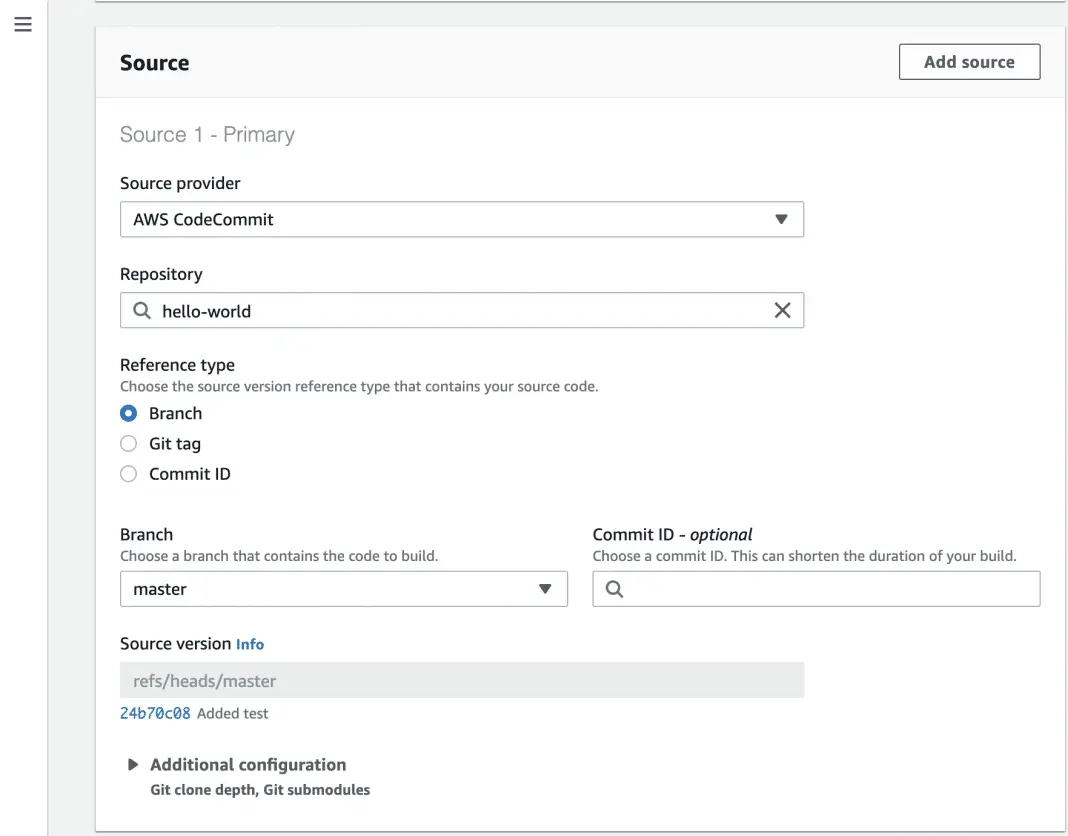This screenshot has width=1068, height=836.
Task: Click the search magnifier in the Commit ID field
Action: coord(614,589)
